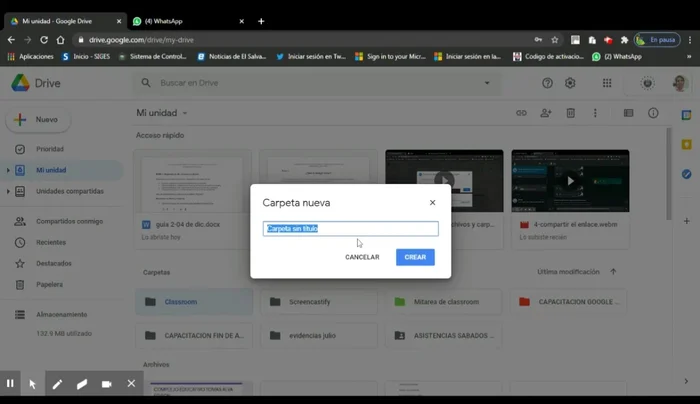Click the CREAR button

tap(415, 257)
